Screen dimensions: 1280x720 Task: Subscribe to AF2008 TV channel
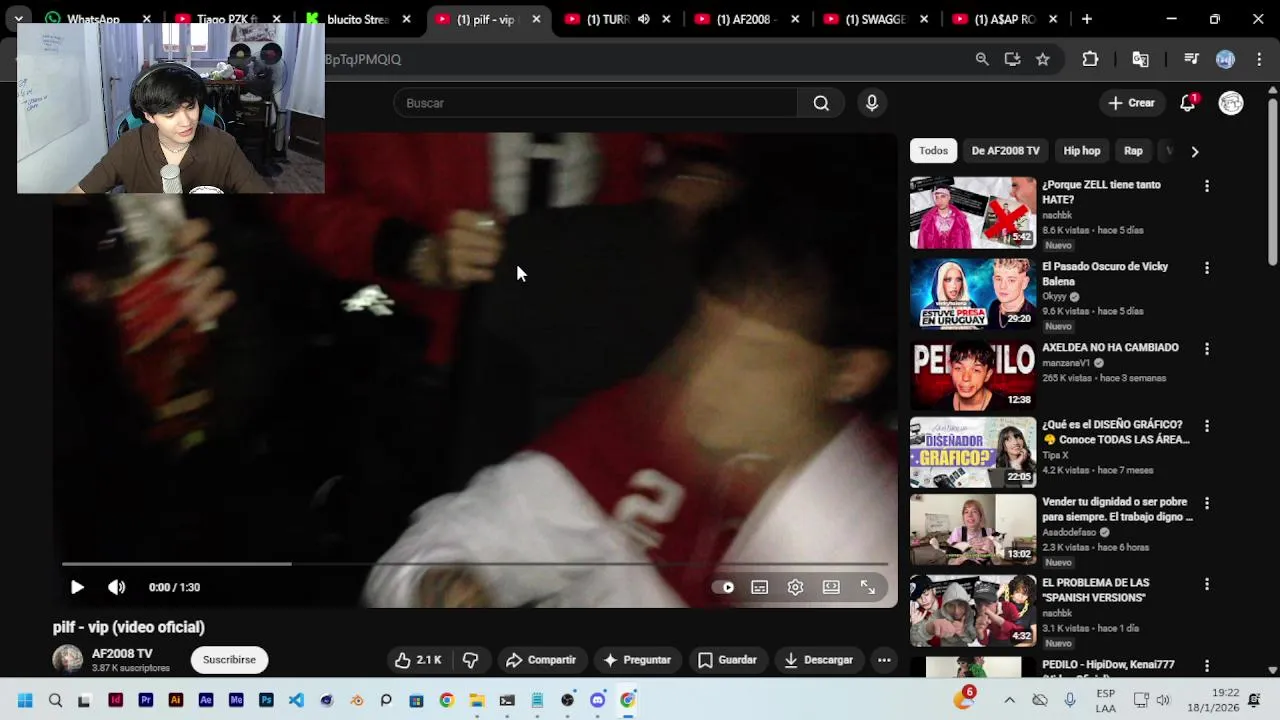[229, 660]
